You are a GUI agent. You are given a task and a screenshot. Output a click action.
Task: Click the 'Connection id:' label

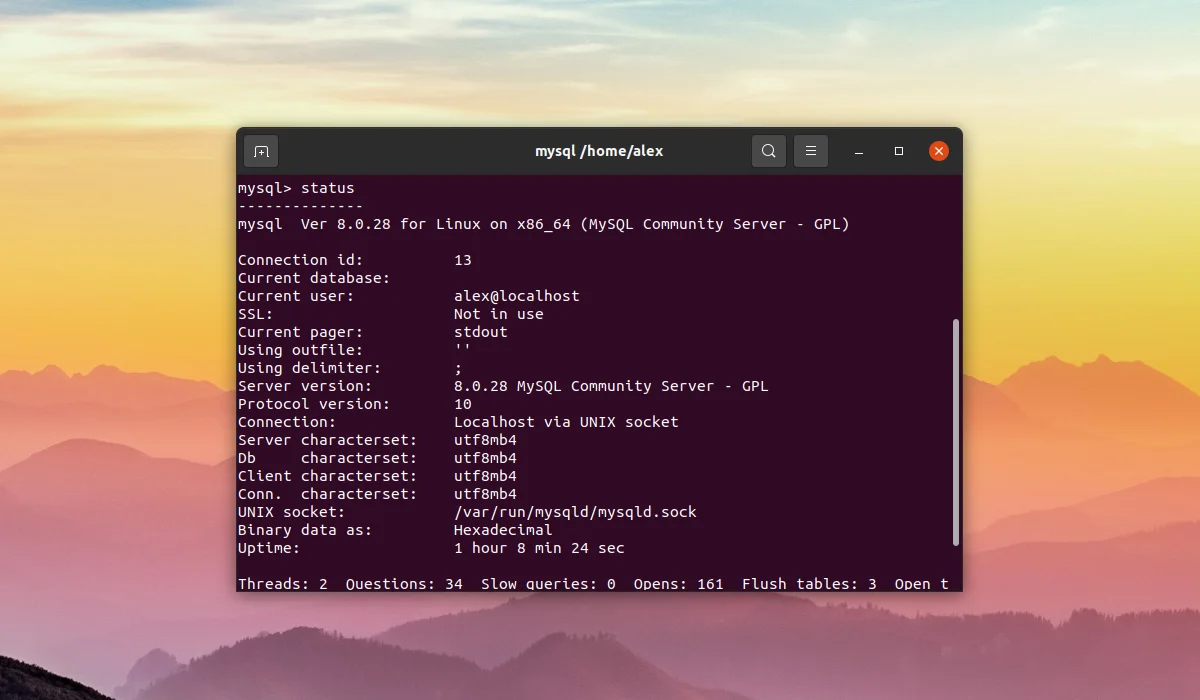(x=300, y=260)
